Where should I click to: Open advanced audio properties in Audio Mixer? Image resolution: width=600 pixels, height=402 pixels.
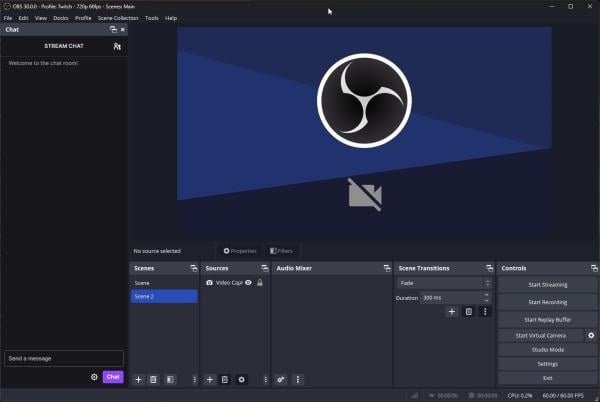tap(281, 380)
